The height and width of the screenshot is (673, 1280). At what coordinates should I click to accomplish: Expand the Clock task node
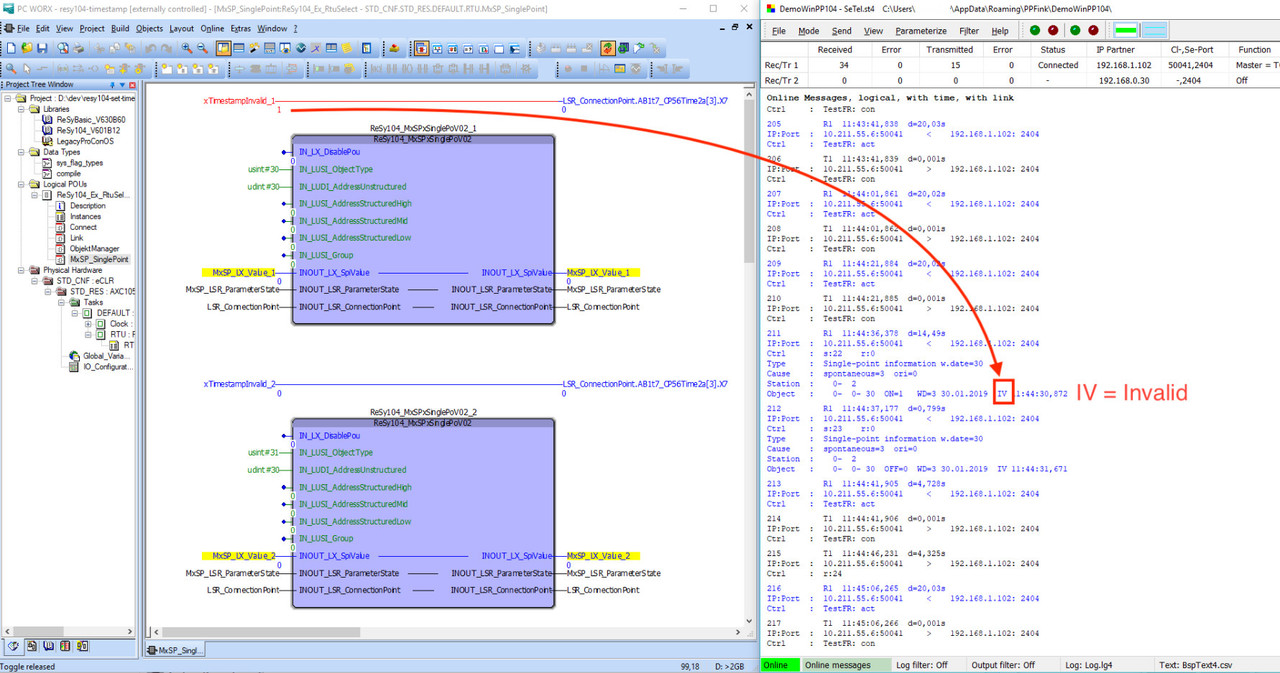[x=87, y=323]
